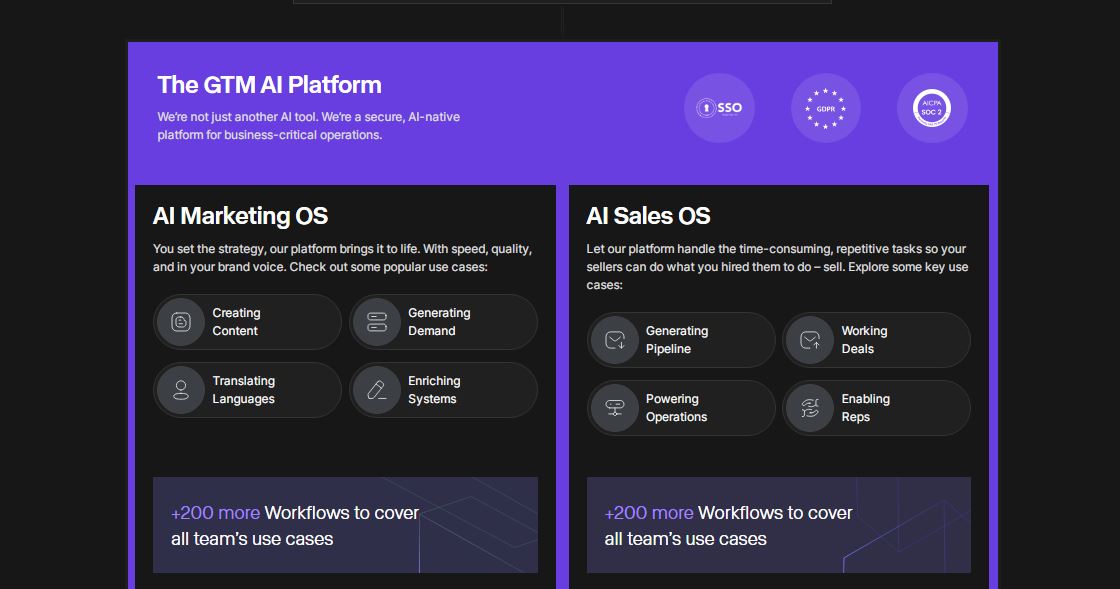1120x589 pixels.
Task: Click the Powering Operations monitor icon
Action: (615, 408)
